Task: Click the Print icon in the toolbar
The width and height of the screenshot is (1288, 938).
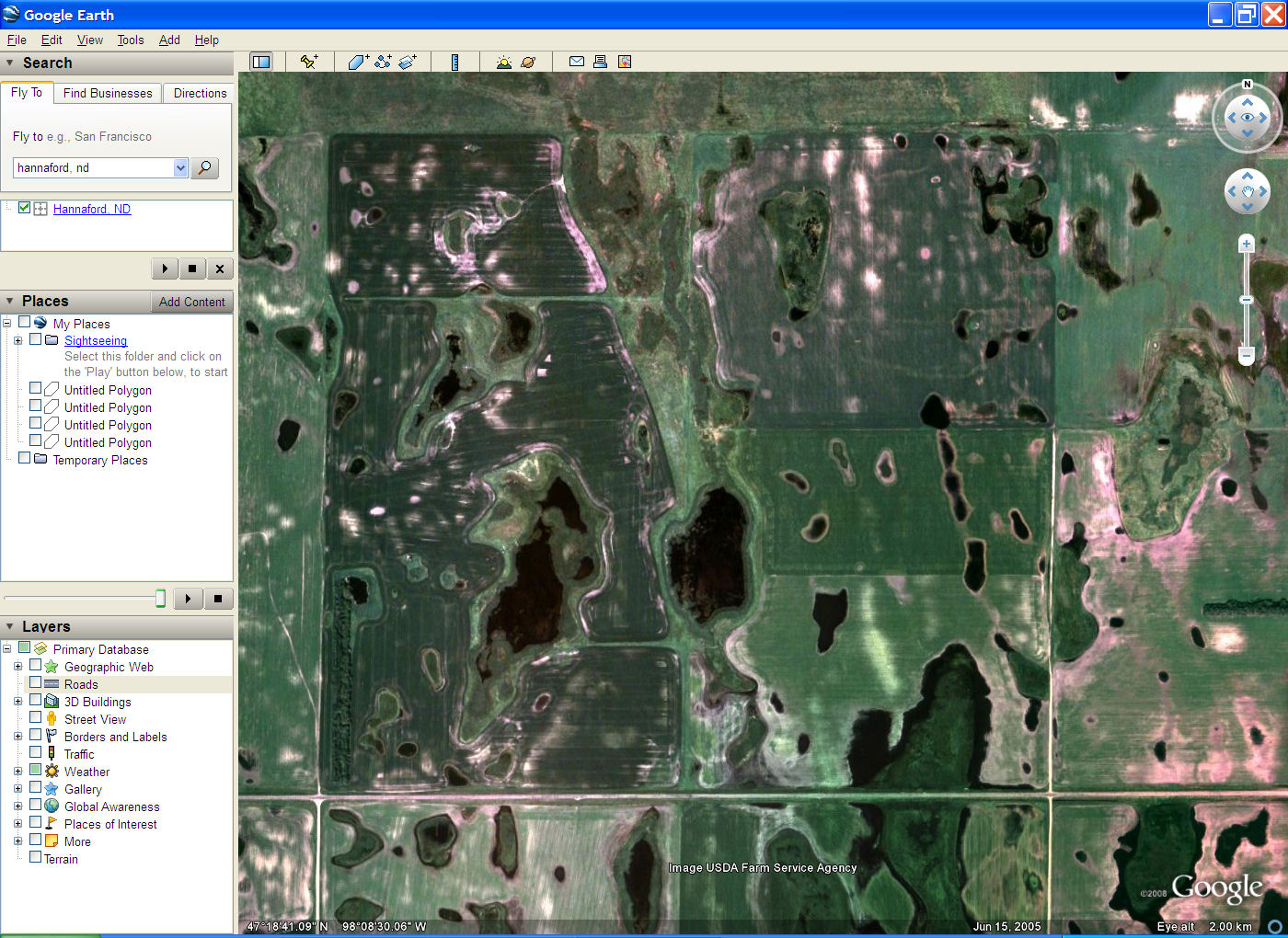Action: pyautogui.click(x=600, y=62)
